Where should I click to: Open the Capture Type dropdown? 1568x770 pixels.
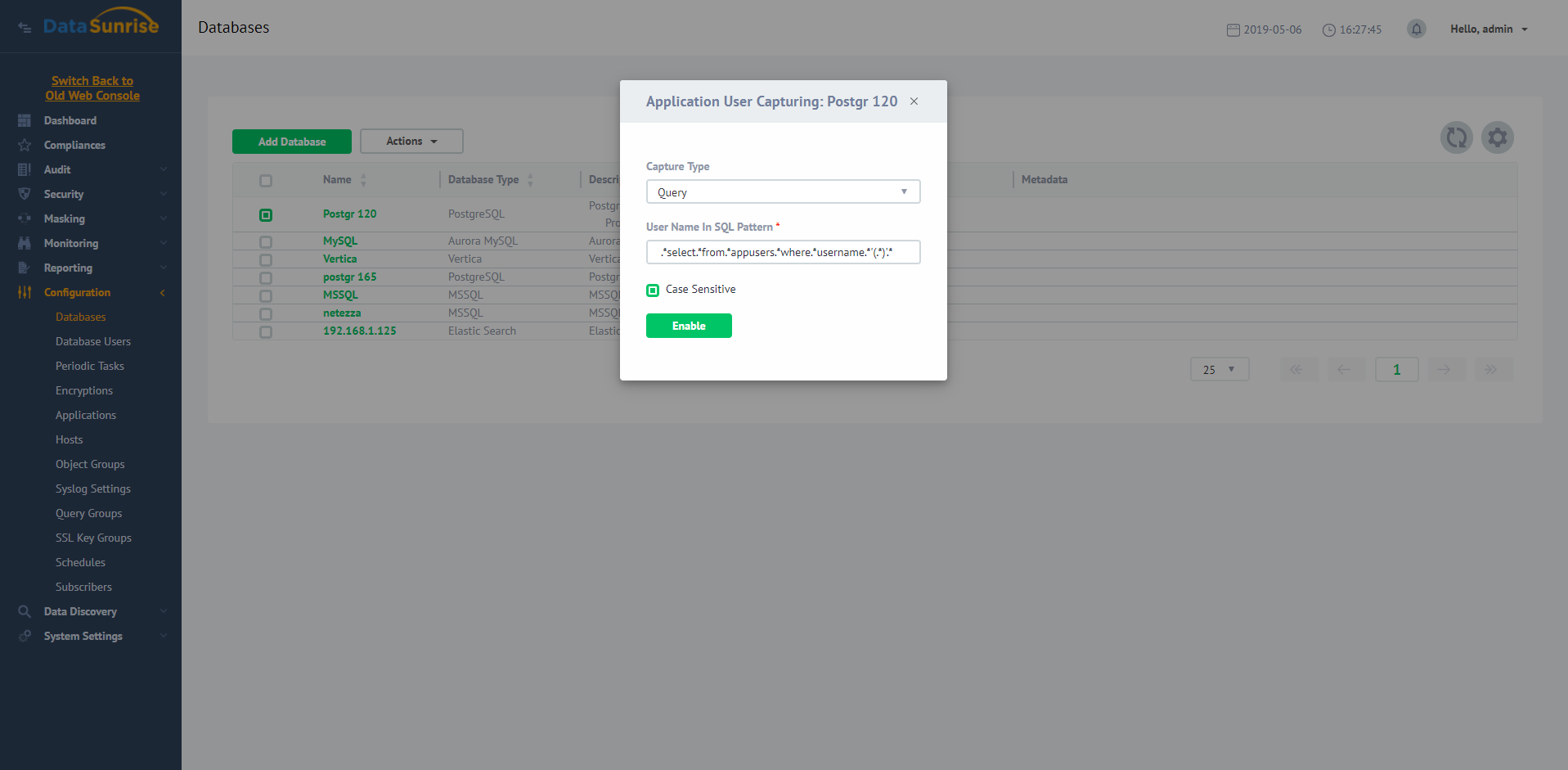point(782,191)
